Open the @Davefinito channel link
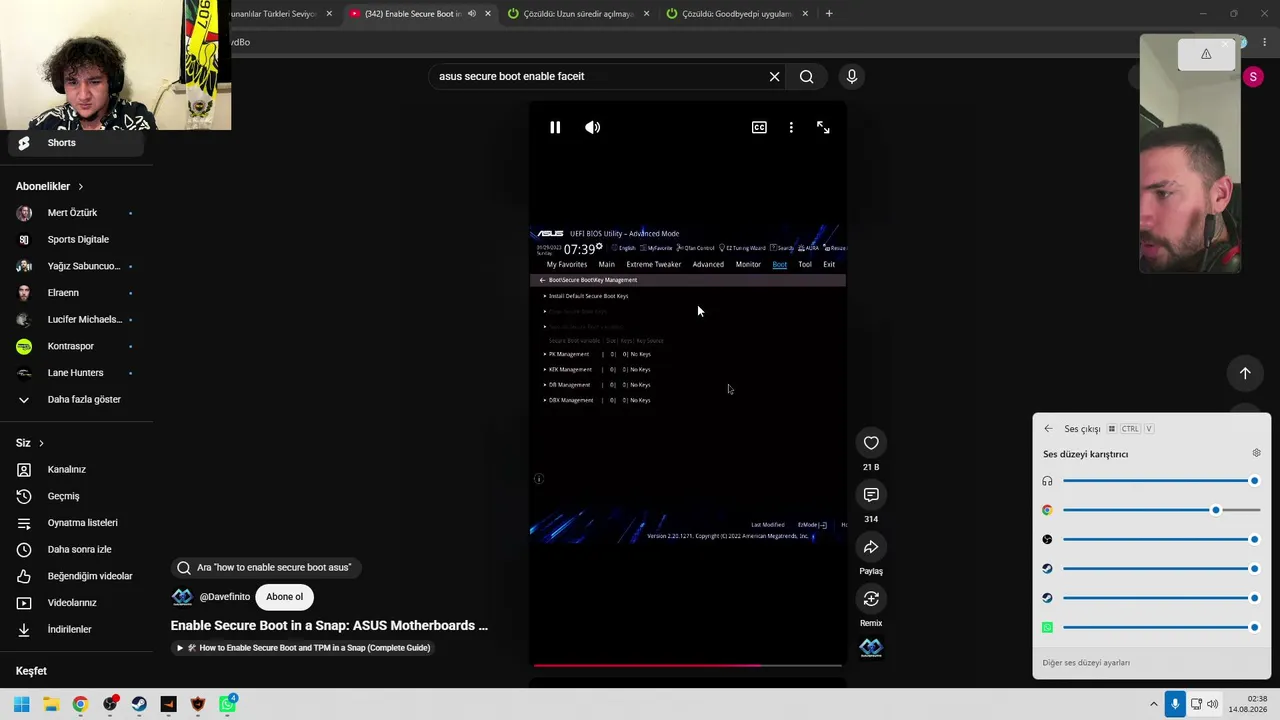Image resolution: width=1280 pixels, height=720 pixels. tap(225, 597)
